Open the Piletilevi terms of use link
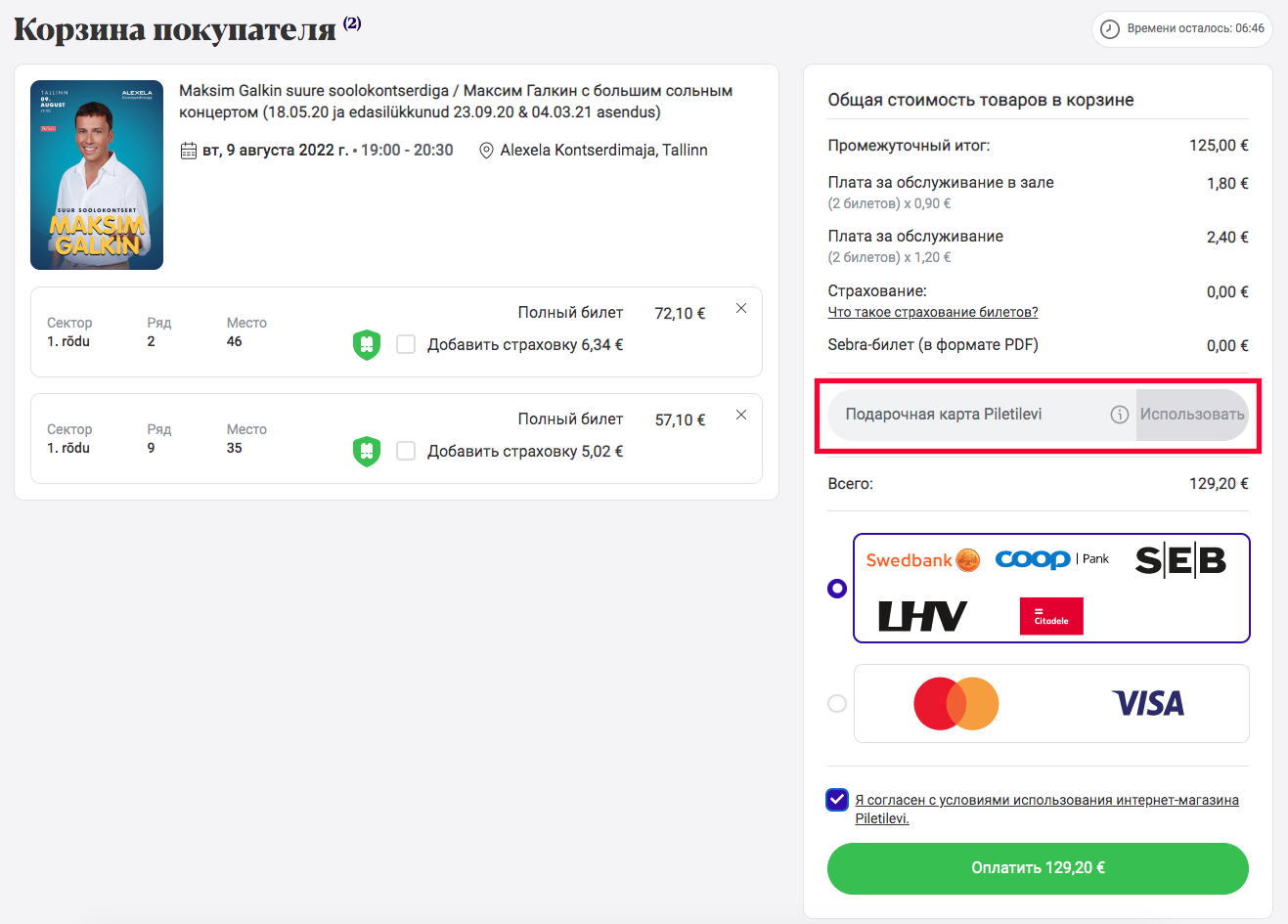This screenshot has height=924, width=1288. 1046,809
